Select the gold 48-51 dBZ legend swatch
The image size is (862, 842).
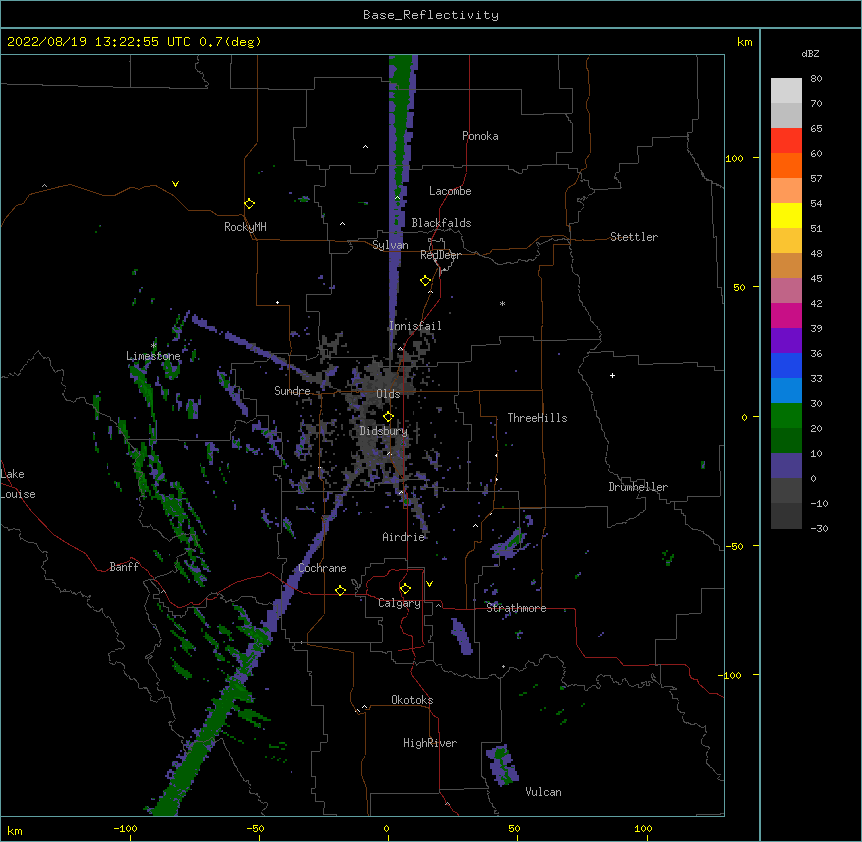[x=786, y=240]
